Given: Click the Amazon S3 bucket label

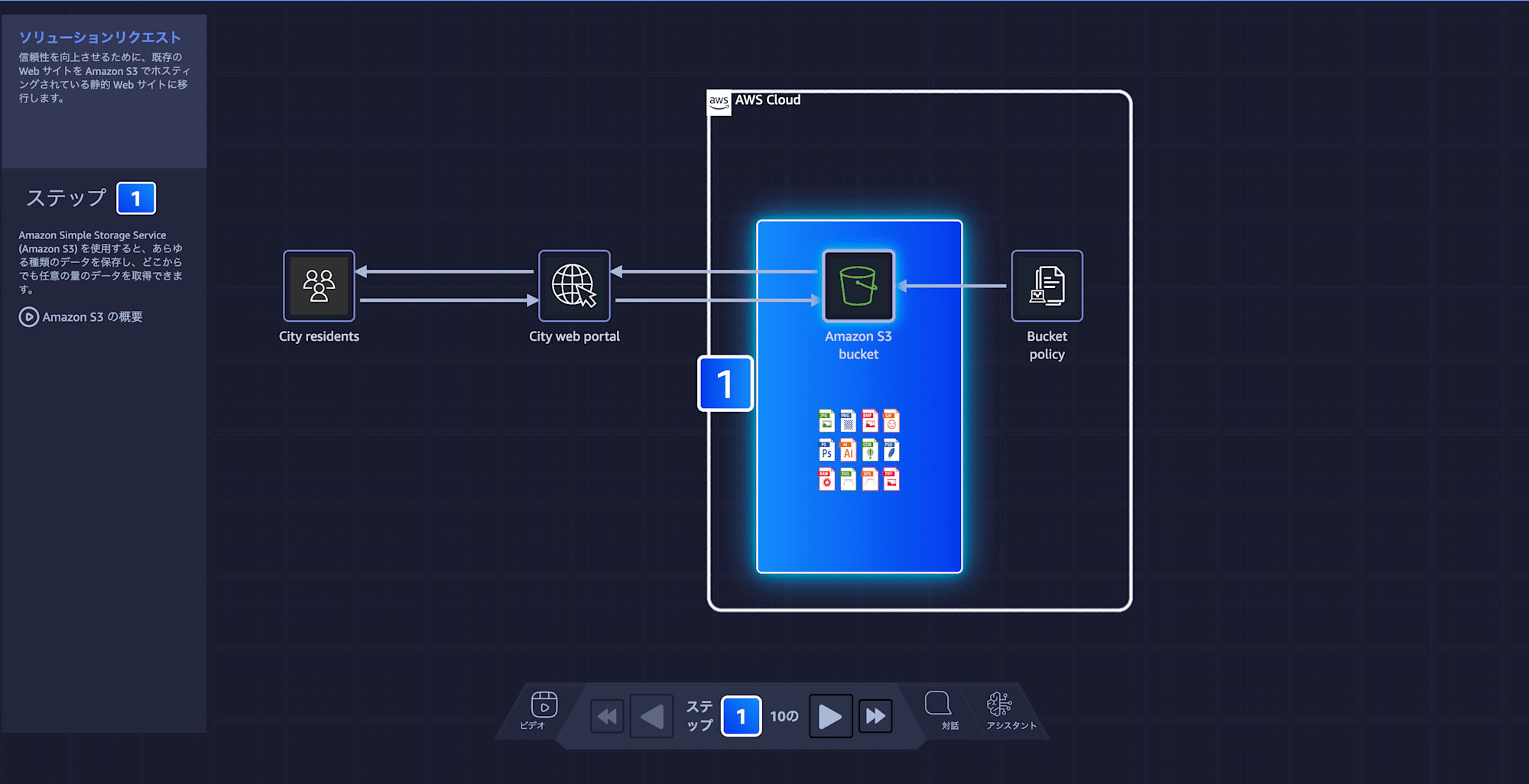Looking at the screenshot, I should pos(859,345).
